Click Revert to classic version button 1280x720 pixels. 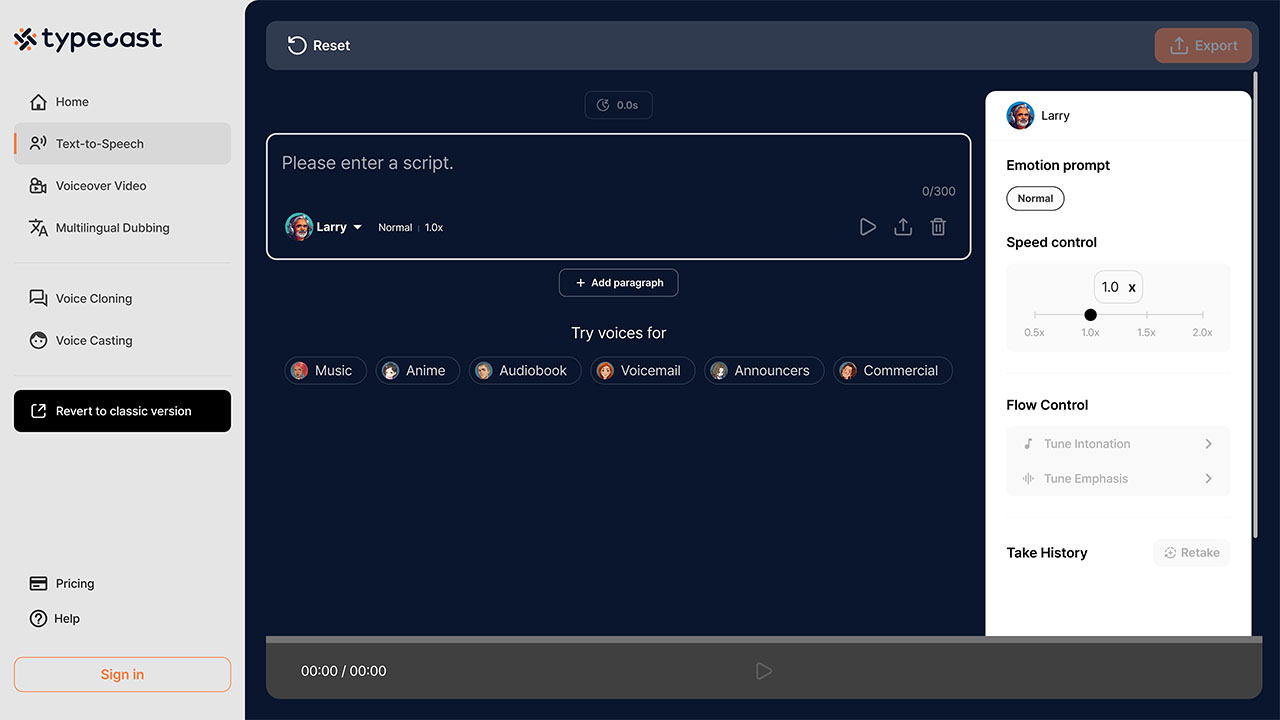tap(122, 411)
